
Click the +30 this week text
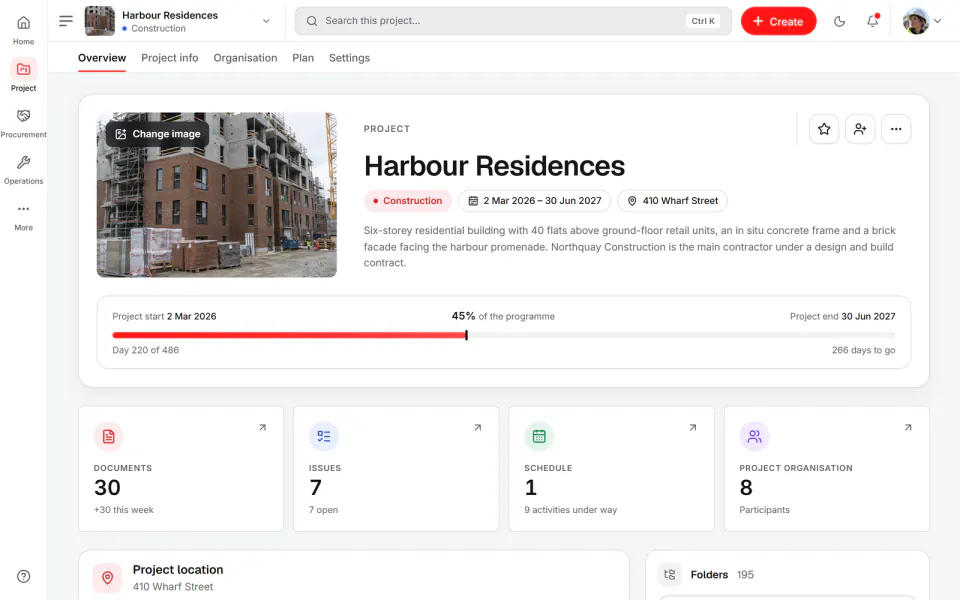124,510
